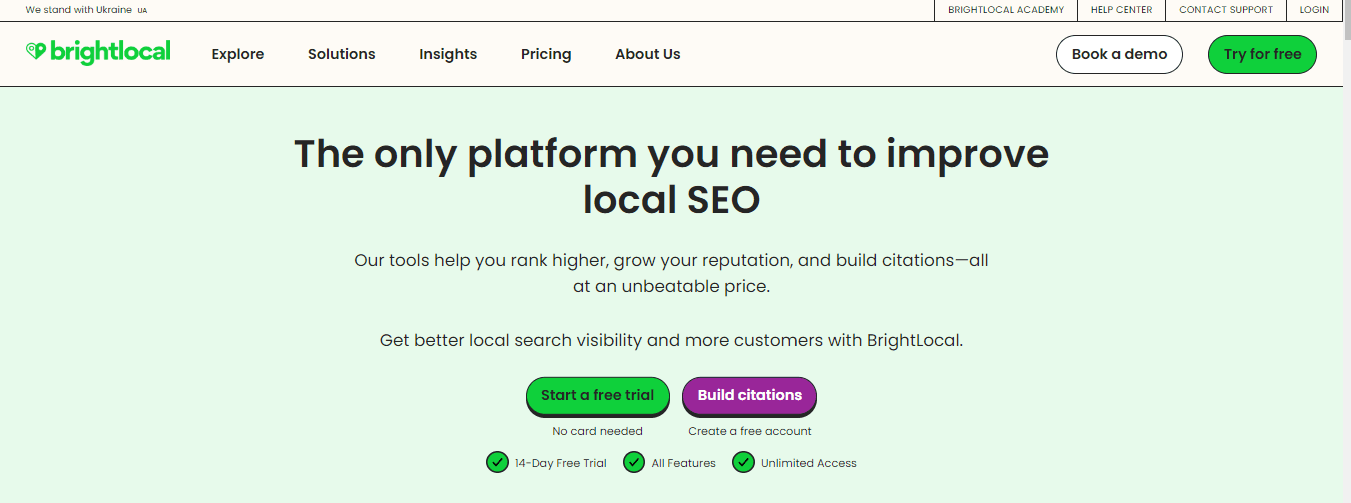
Task: Click the green checkmark beside 14-Day Free Trial
Action: [x=497, y=462]
